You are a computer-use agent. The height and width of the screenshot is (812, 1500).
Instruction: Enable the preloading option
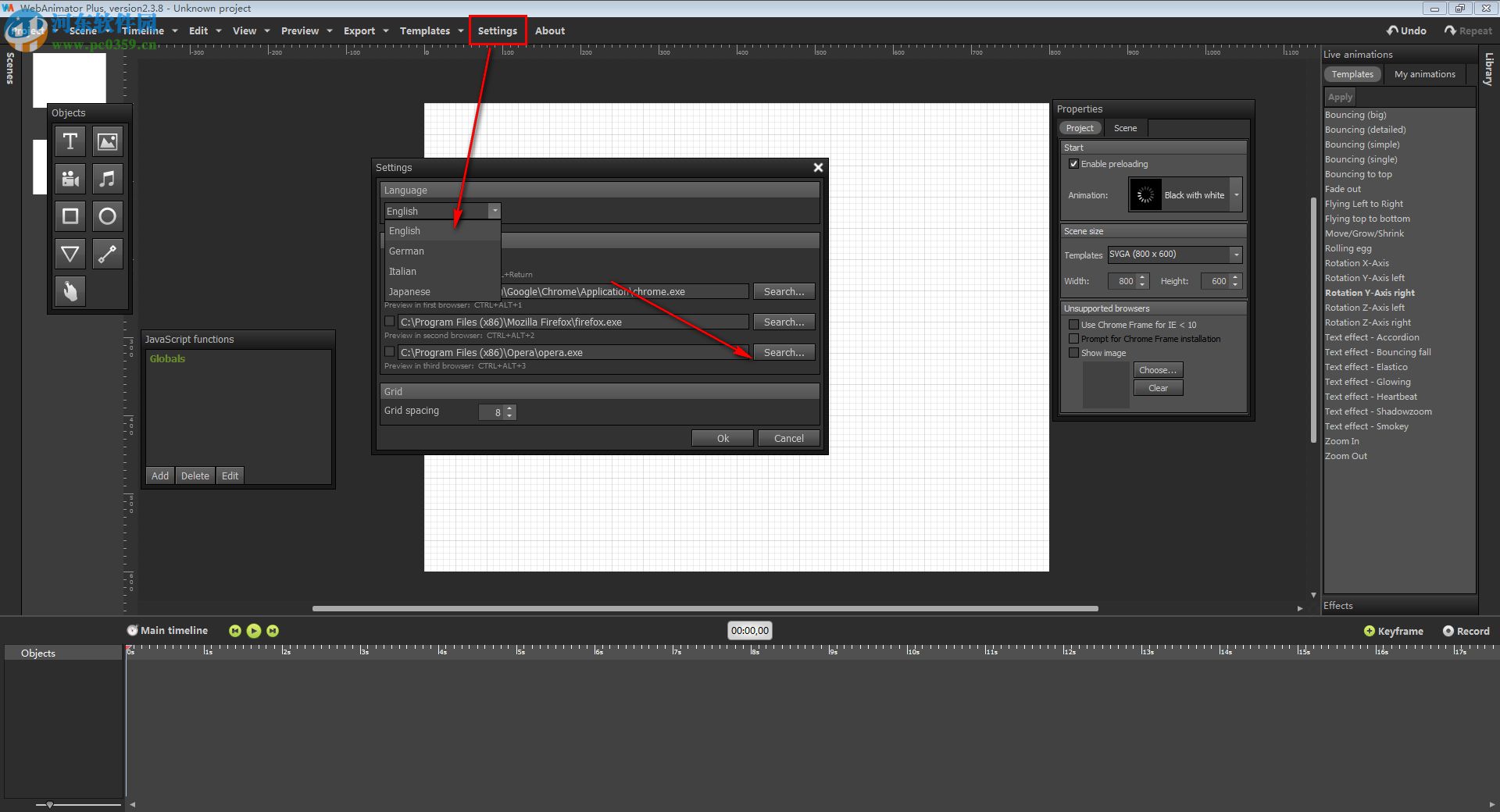(1075, 164)
